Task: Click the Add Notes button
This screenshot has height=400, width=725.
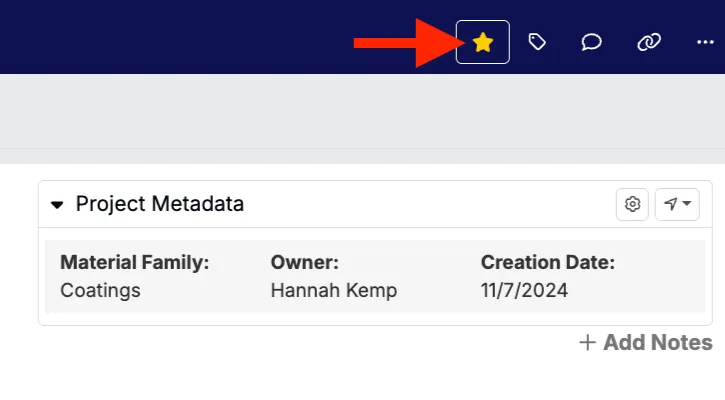Action: pos(657,343)
